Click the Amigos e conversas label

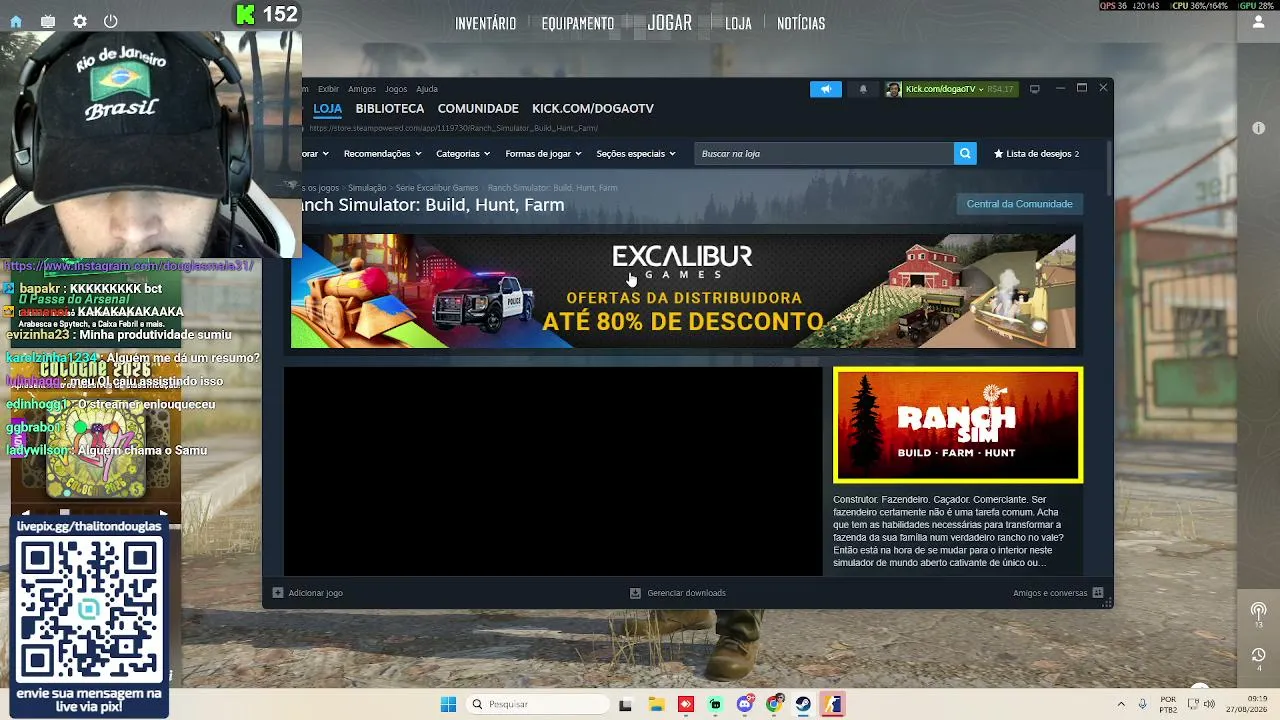[x=1050, y=593]
